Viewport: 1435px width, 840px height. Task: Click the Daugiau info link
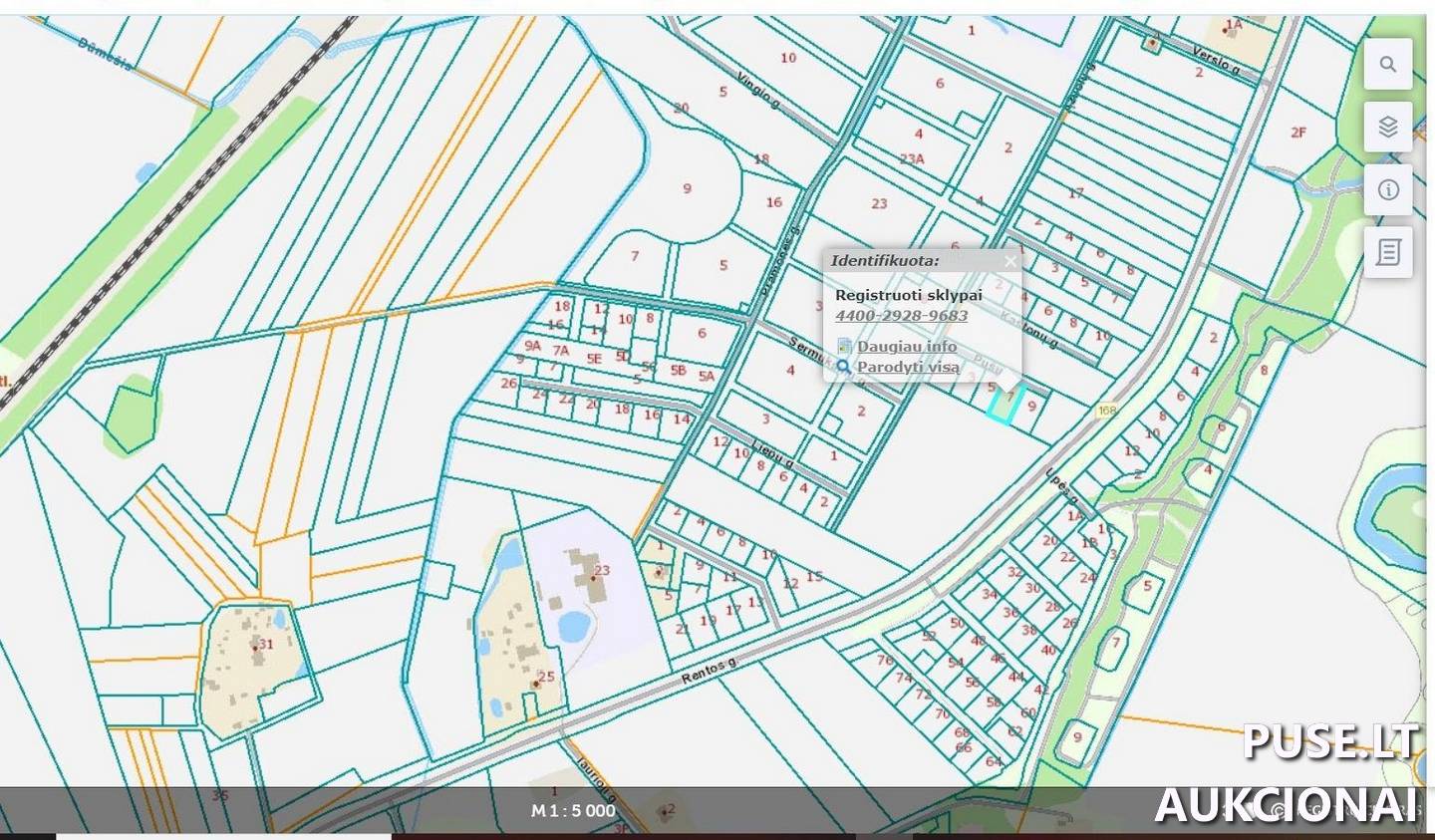tap(907, 347)
